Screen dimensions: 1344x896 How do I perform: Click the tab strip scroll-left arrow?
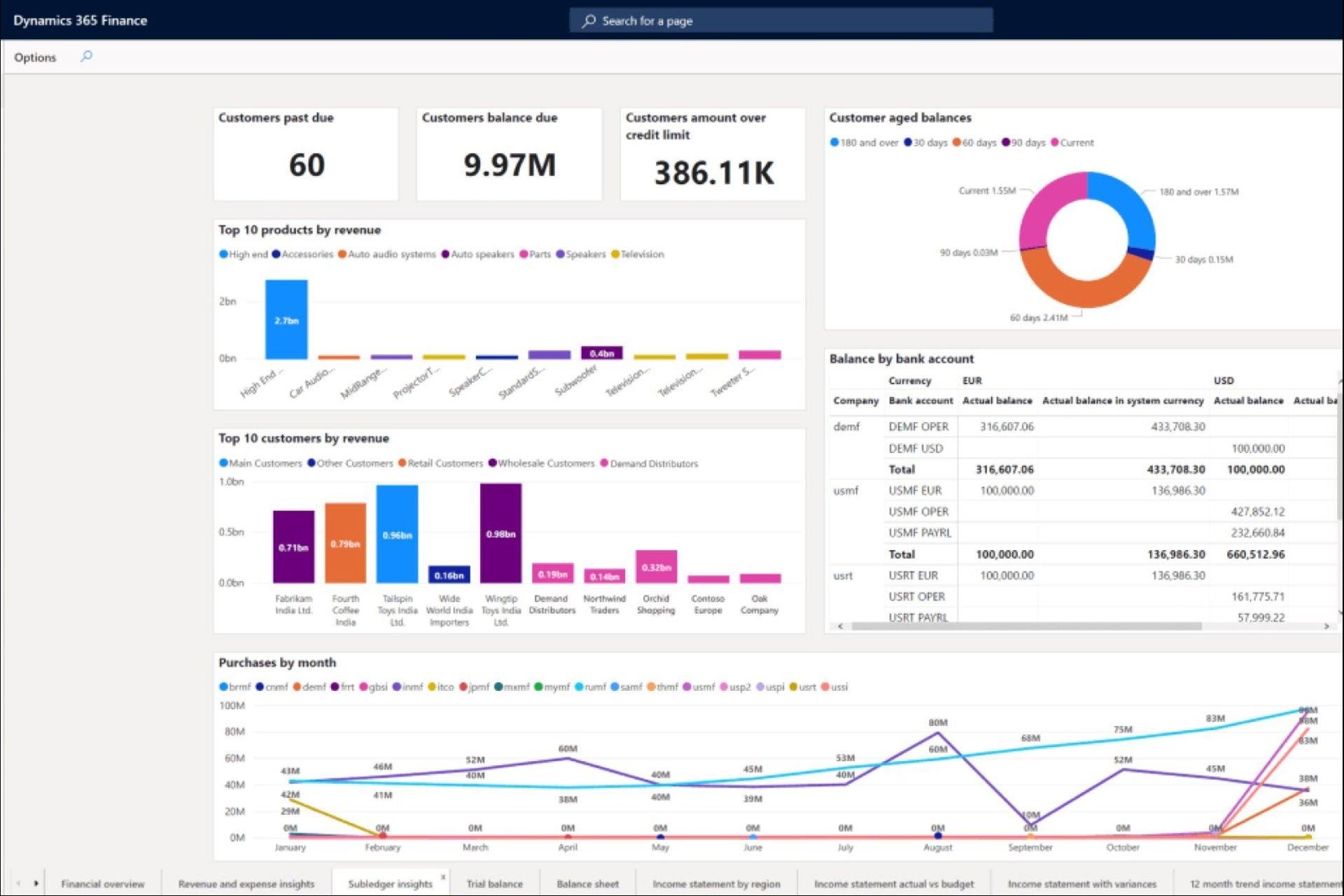coord(18,883)
